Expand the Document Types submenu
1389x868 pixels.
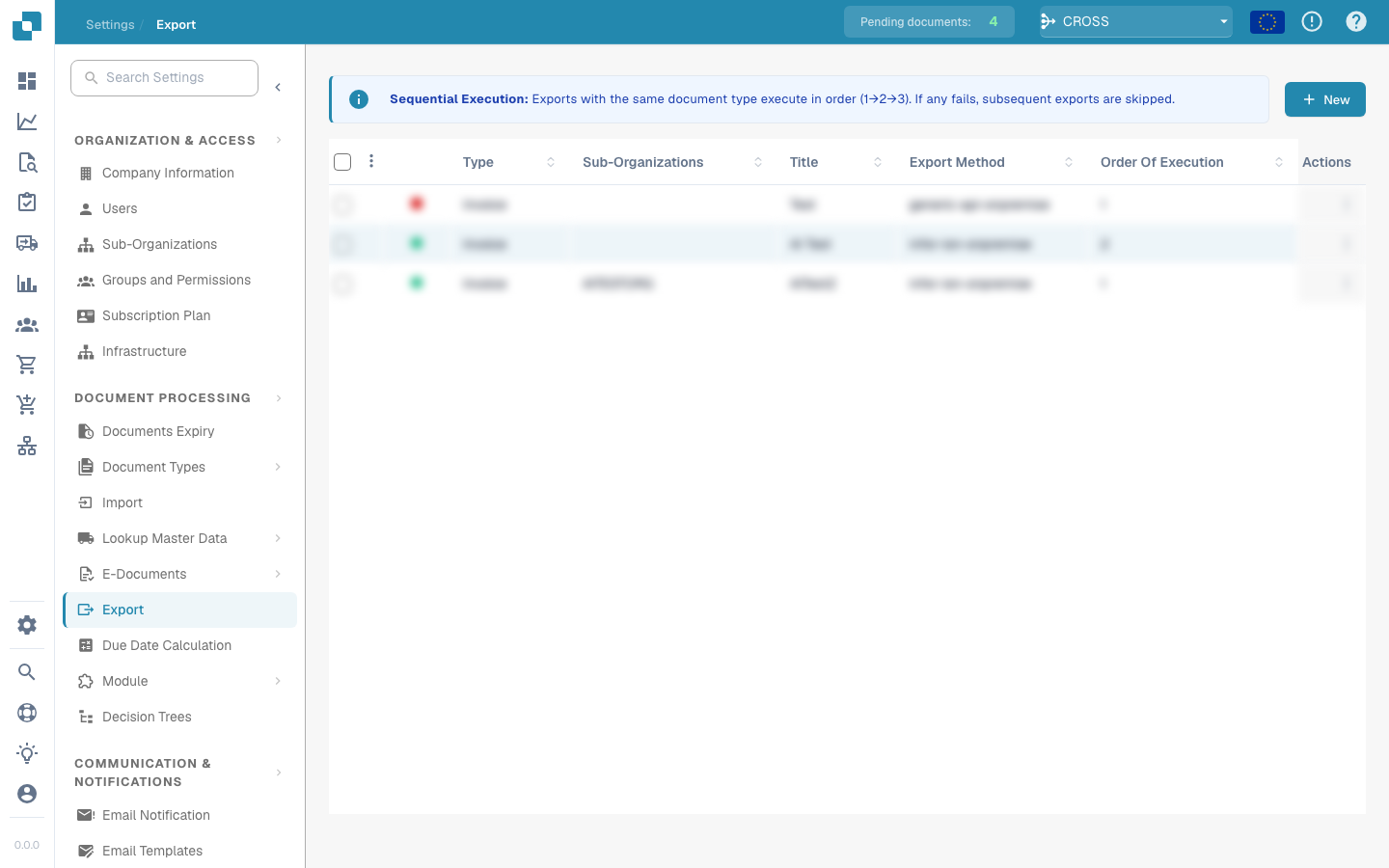[278, 467]
